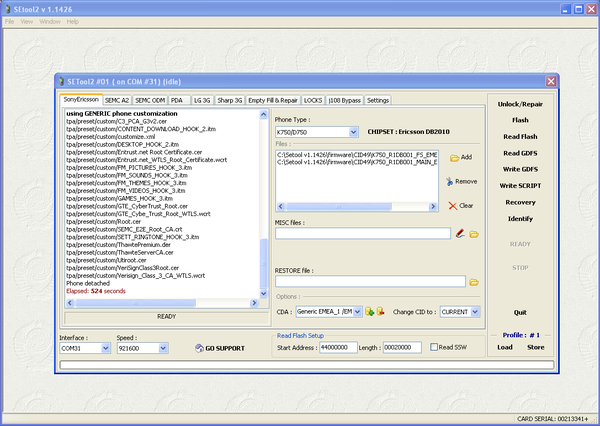The height and width of the screenshot is (426, 600).
Task: Open the Interface COM31 dropdown
Action: 106,348
